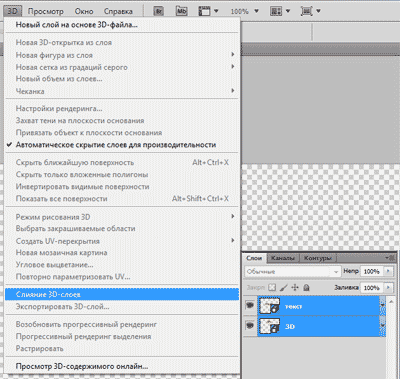The width and height of the screenshot is (400, 379).
Task: Choose Скрыть только вложенные полигоны
Action: pos(122,175)
